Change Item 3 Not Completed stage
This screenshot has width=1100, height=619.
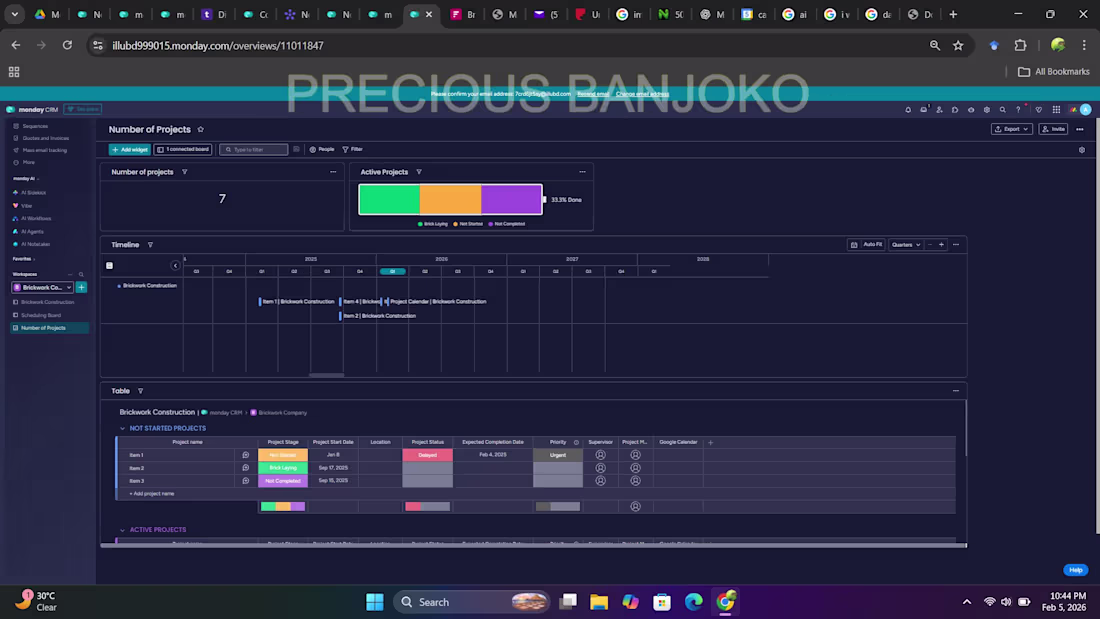tap(283, 481)
